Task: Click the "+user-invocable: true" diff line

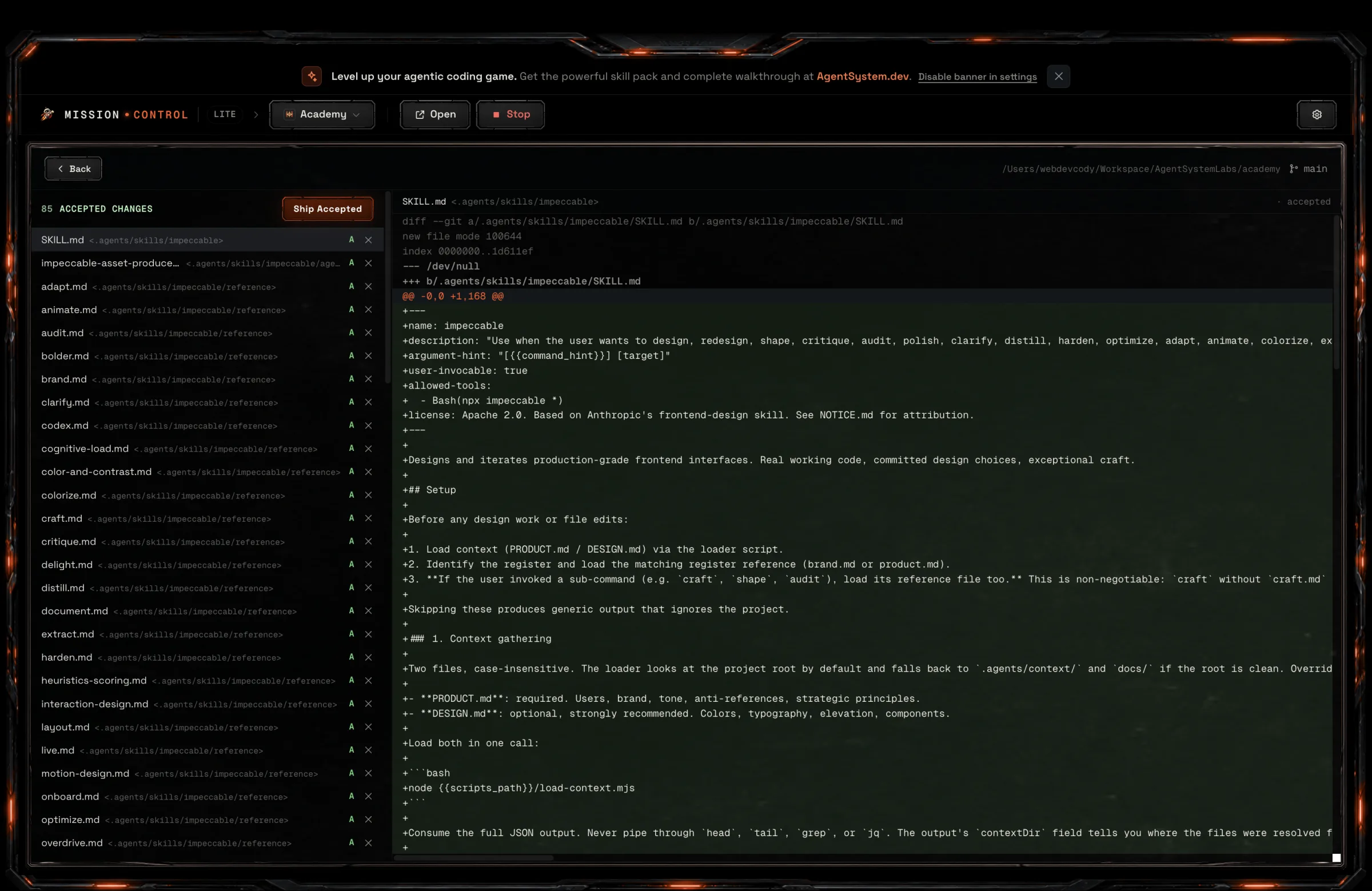Action: (x=465, y=370)
